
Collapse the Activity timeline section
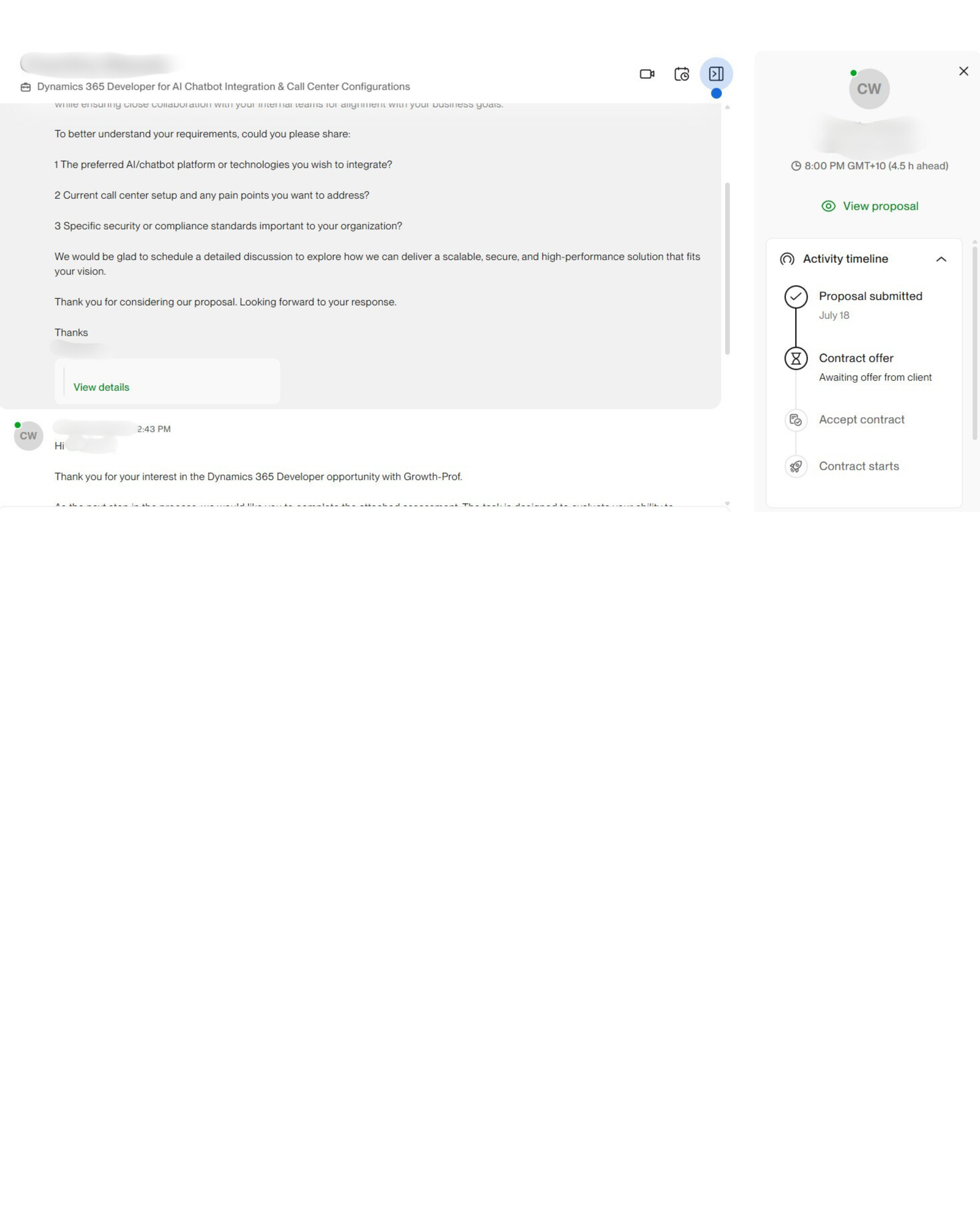(x=941, y=259)
